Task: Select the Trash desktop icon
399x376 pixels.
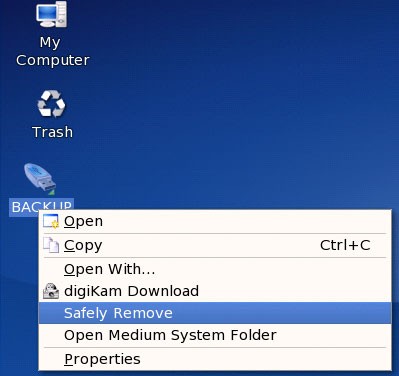Action: click(51, 104)
